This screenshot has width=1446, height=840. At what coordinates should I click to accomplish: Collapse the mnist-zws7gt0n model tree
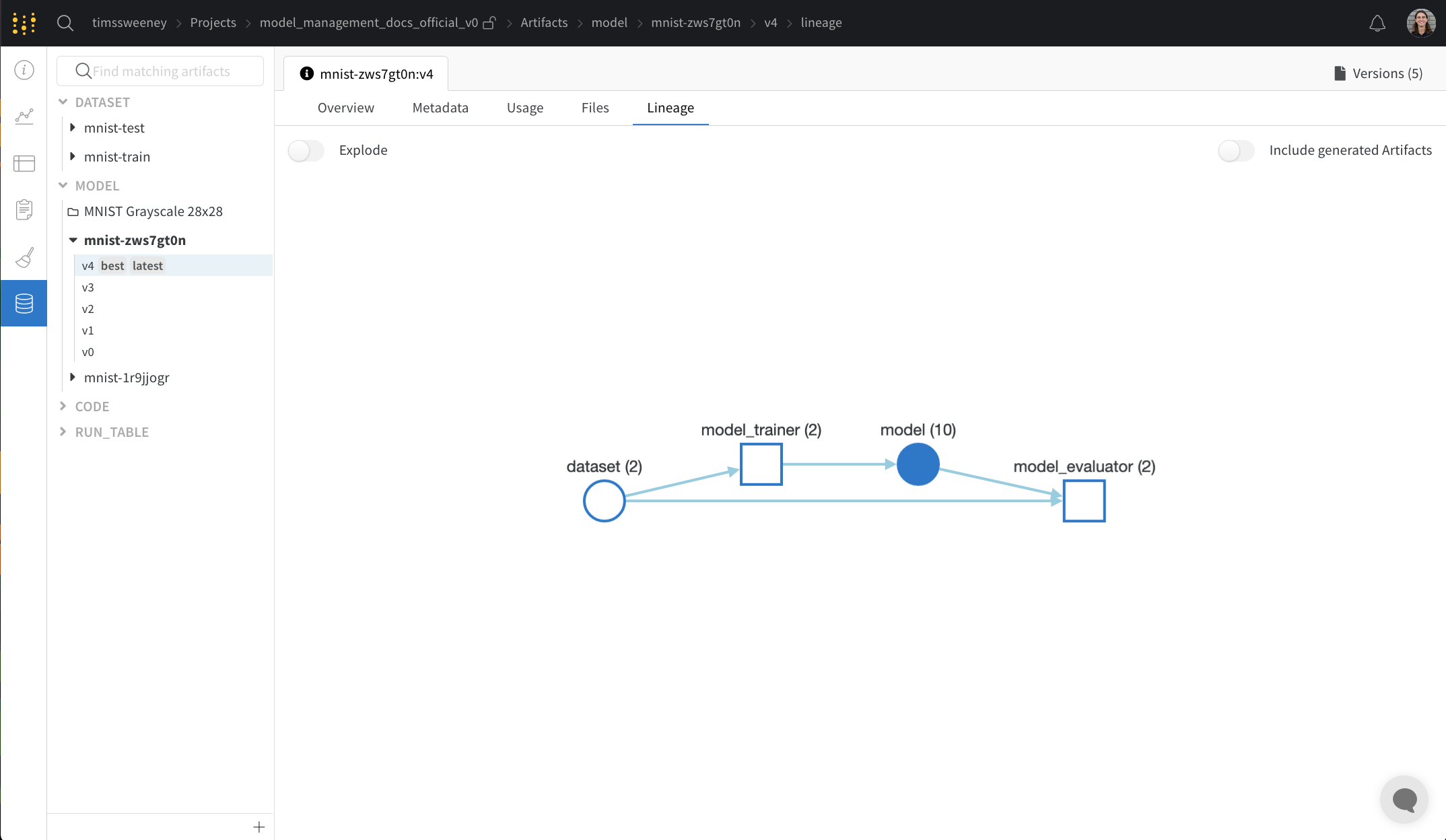tap(73, 240)
